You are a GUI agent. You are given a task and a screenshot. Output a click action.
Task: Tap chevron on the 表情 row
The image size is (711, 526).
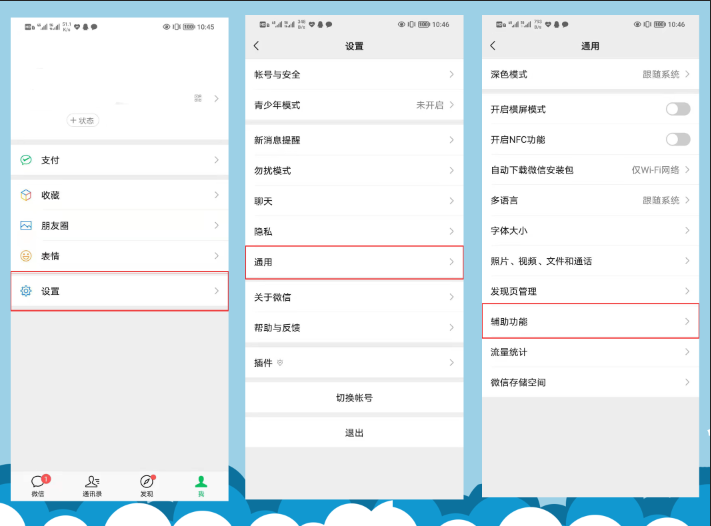(x=216, y=256)
